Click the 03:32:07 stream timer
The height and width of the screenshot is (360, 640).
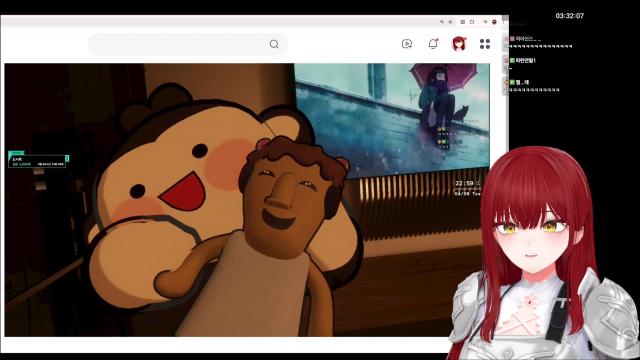pos(569,16)
